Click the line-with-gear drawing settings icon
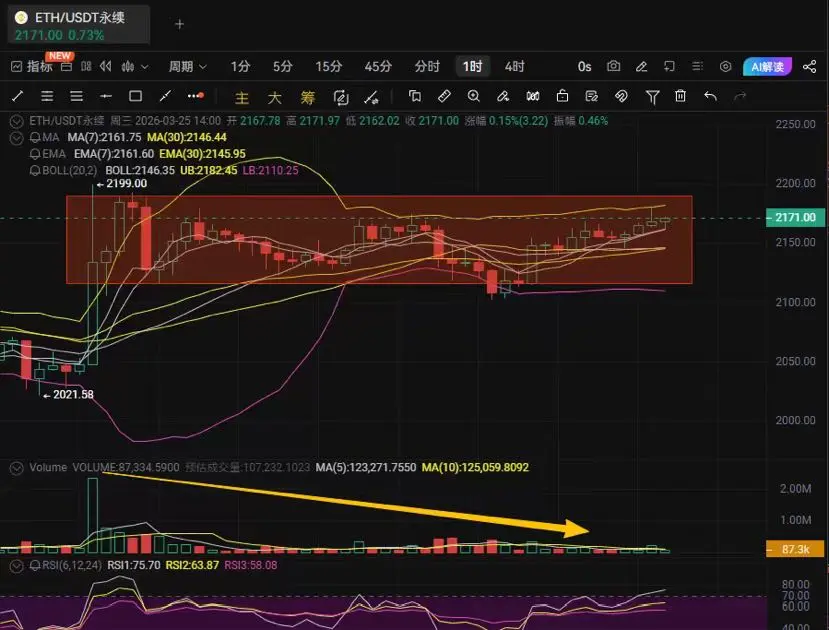The height and width of the screenshot is (630, 829). pyautogui.click(x=372, y=97)
